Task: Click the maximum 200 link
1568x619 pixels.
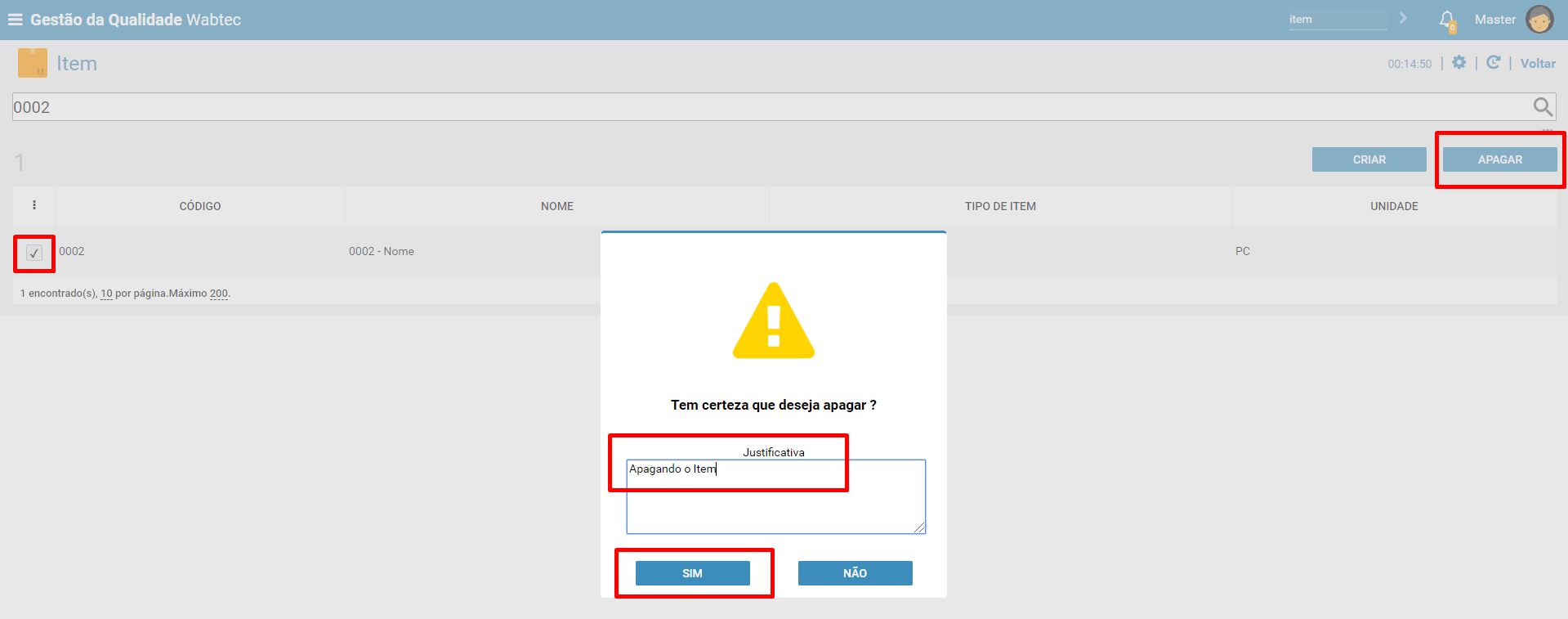Action: [x=219, y=293]
